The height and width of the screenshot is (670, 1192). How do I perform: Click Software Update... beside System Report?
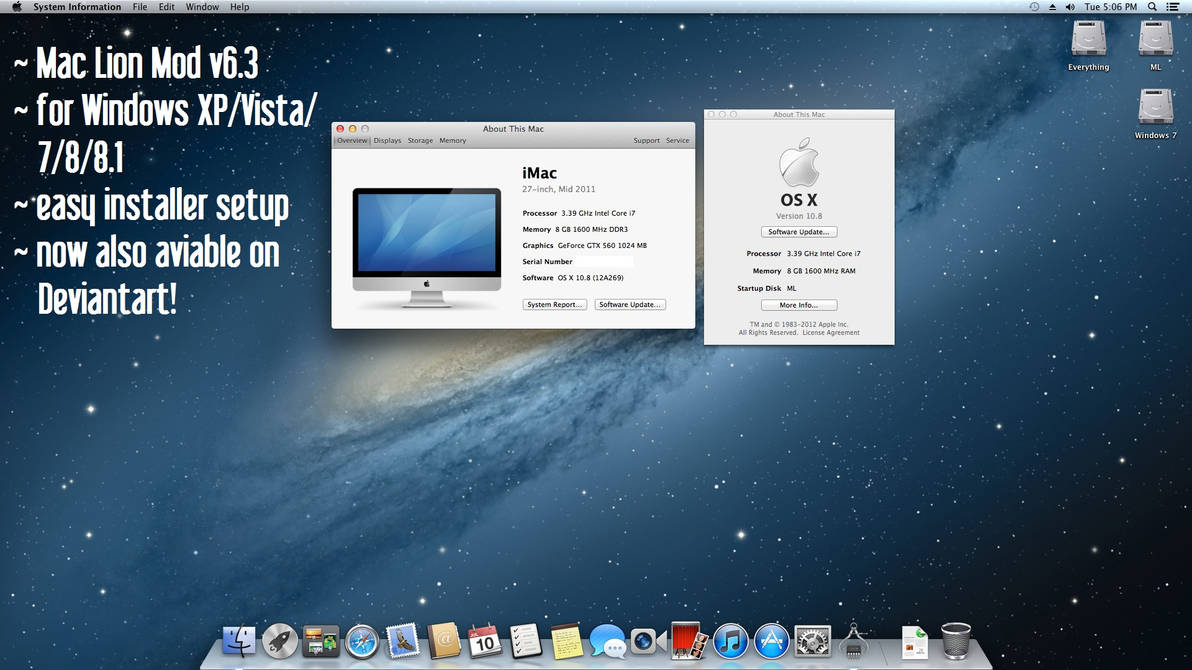pos(630,304)
